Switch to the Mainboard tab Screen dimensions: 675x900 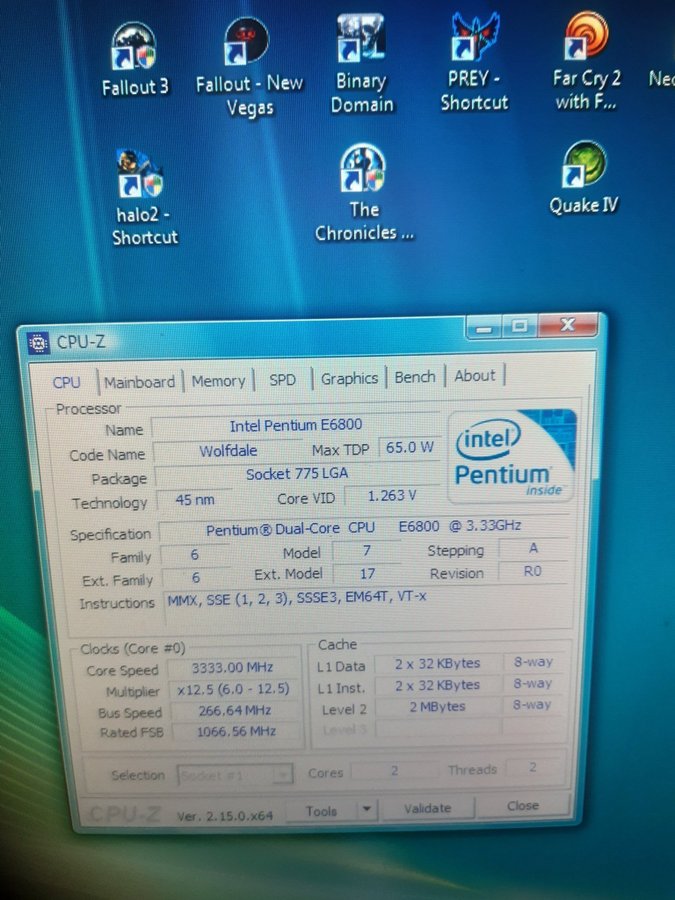139,382
